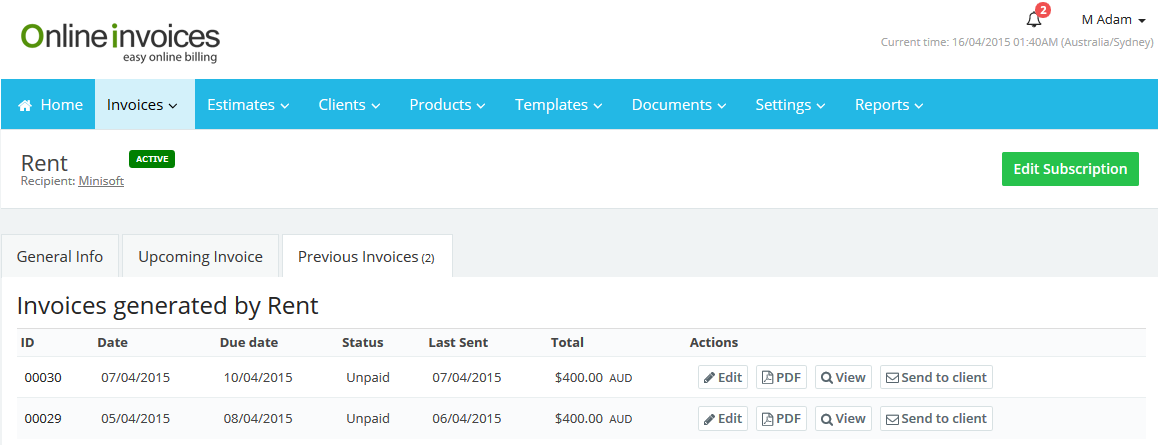Send invoice 00029 to client
This screenshot has height=445, width=1158.
(x=936, y=419)
